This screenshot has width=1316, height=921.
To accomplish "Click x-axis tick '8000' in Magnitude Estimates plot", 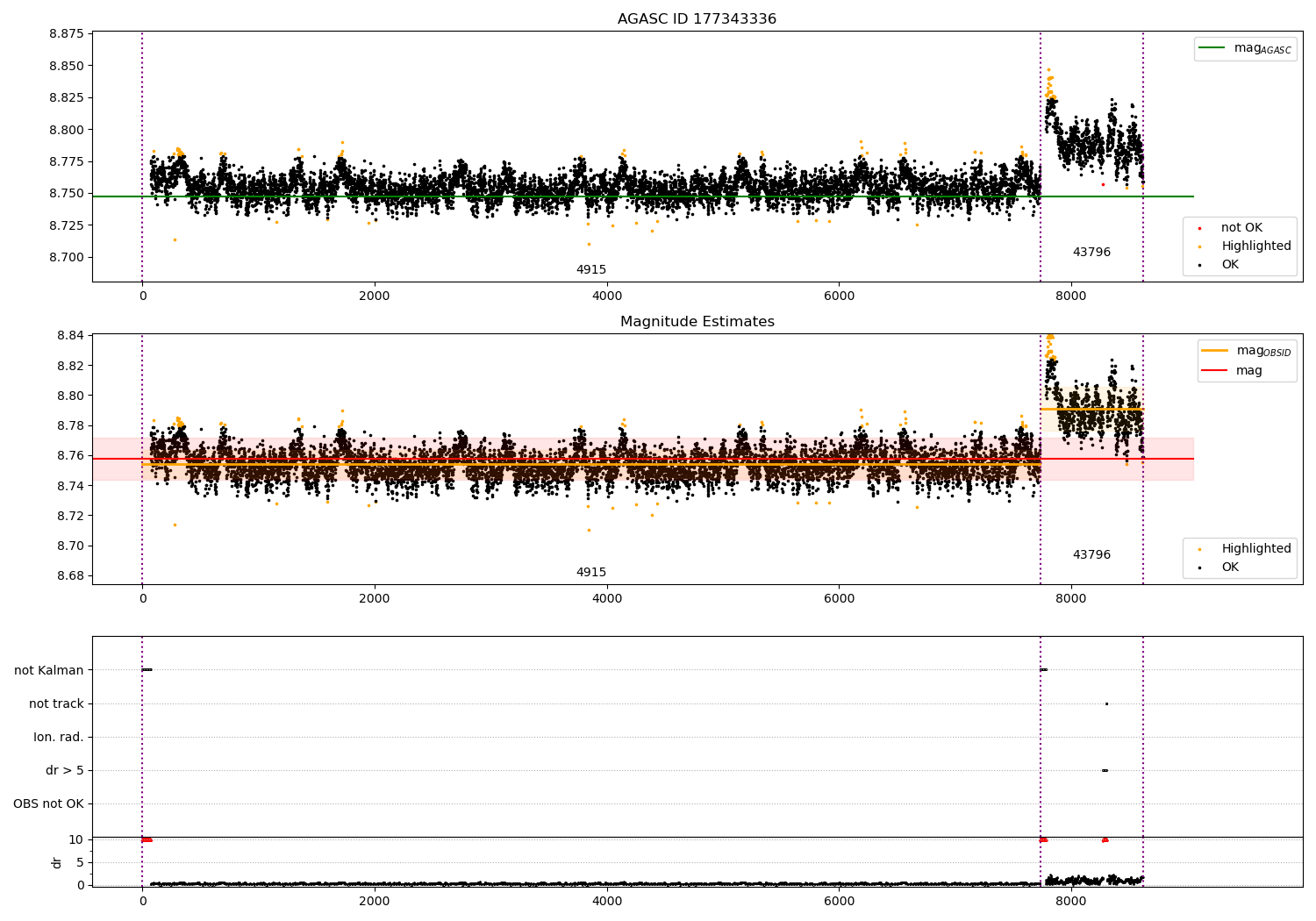I will coord(1071,599).
